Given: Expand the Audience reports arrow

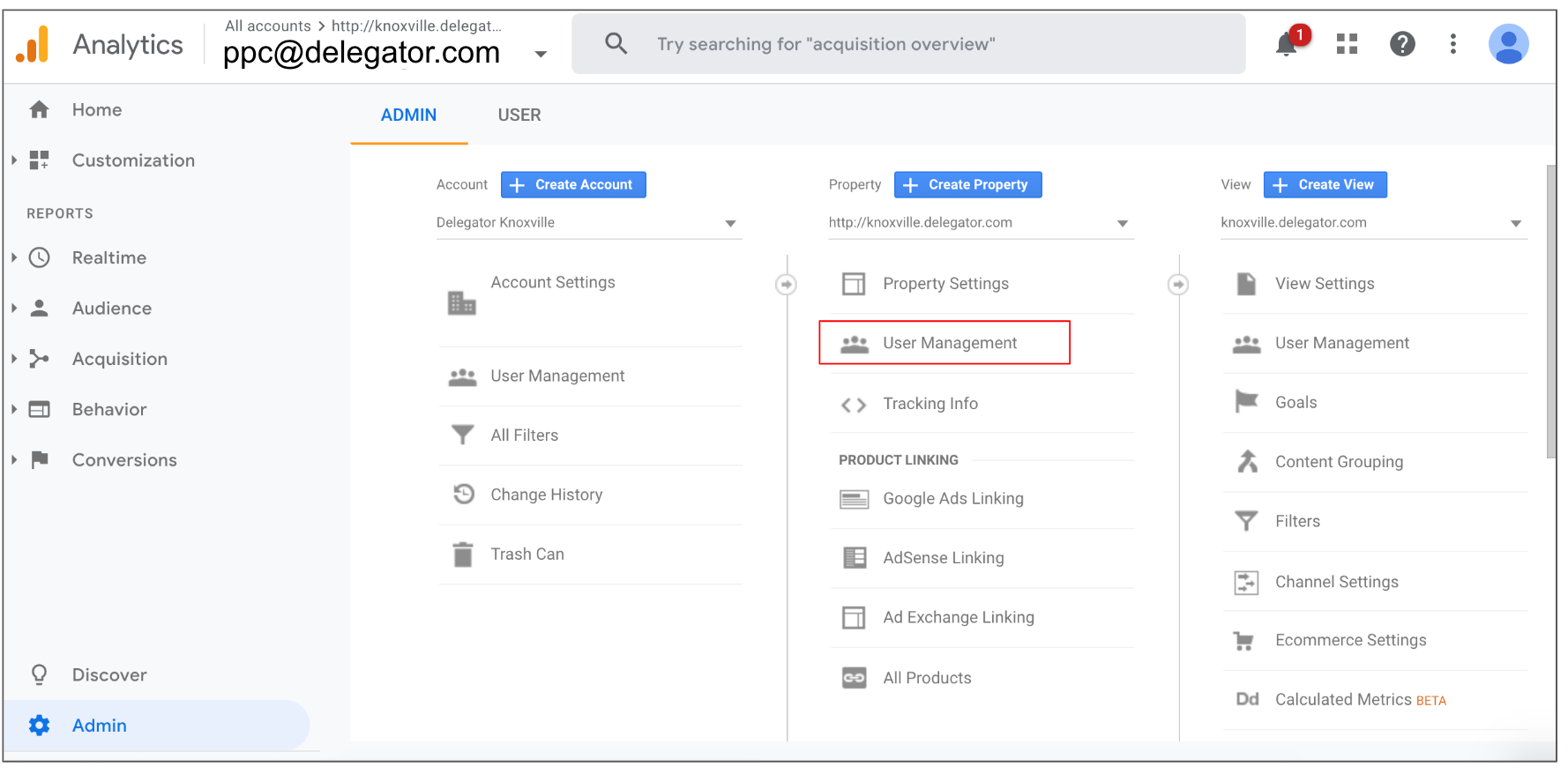Looking at the screenshot, I should point(14,308).
